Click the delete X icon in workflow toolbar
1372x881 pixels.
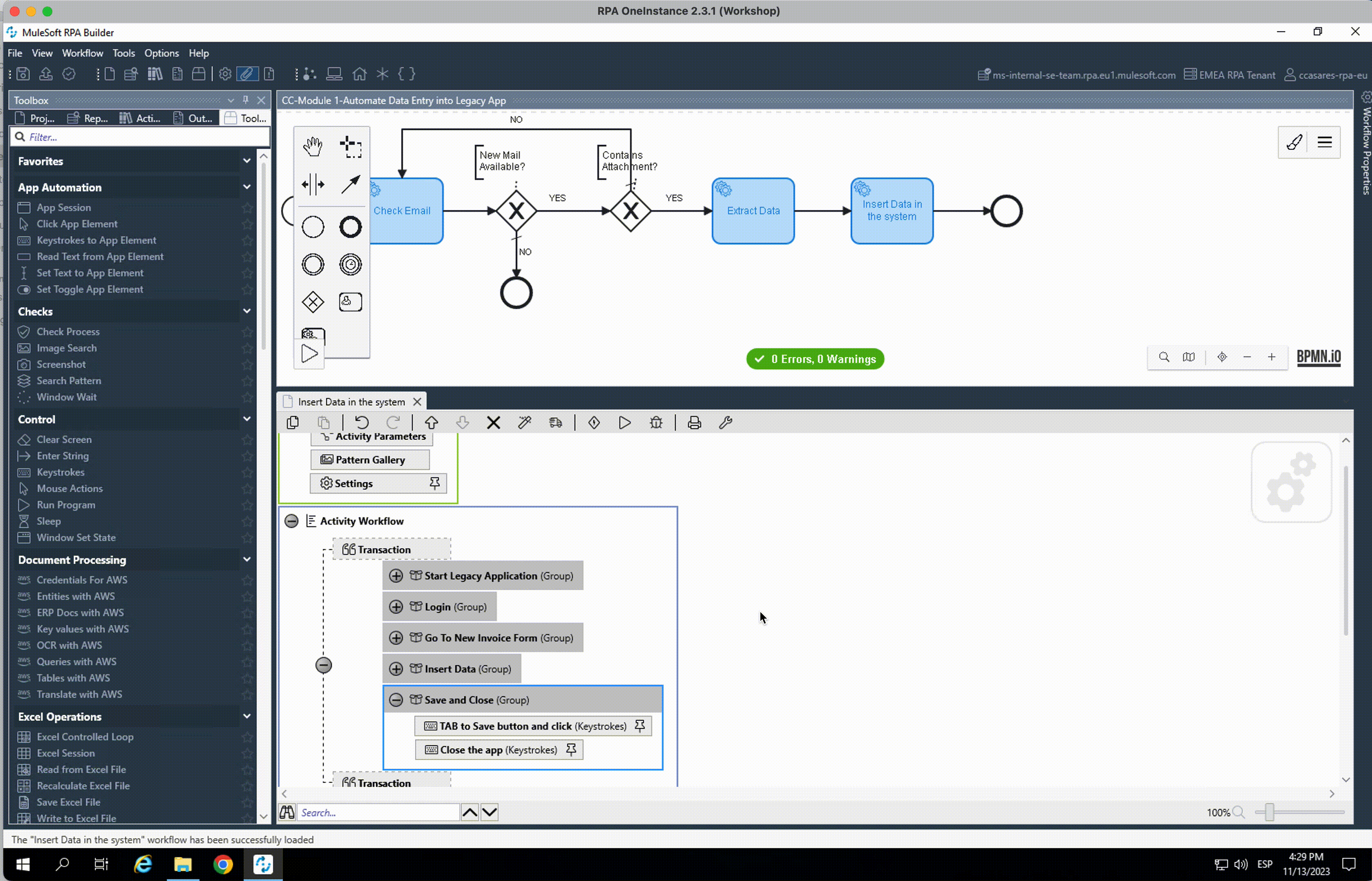click(x=493, y=423)
